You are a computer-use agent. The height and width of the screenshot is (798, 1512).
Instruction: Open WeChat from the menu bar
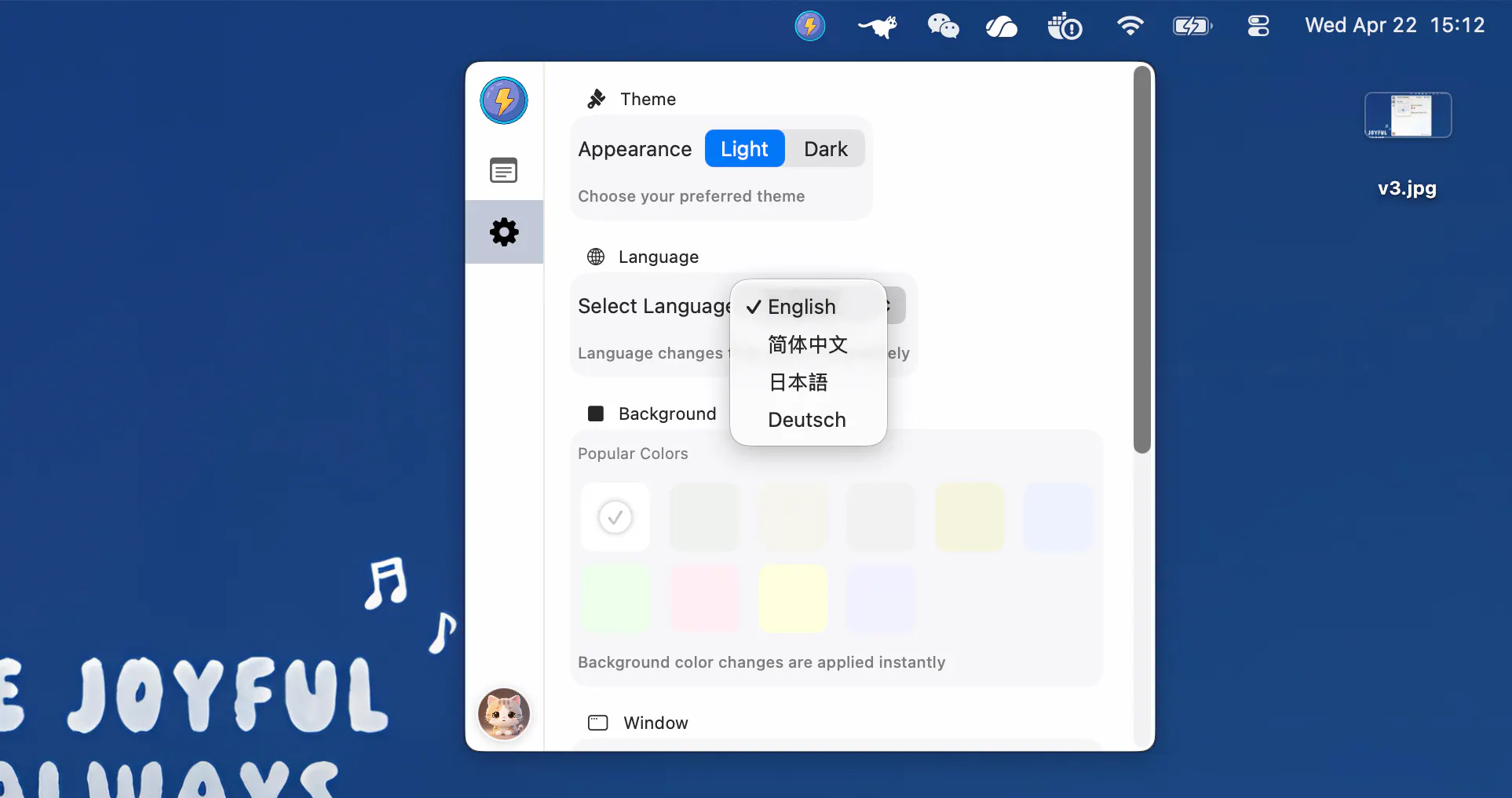click(x=943, y=27)
